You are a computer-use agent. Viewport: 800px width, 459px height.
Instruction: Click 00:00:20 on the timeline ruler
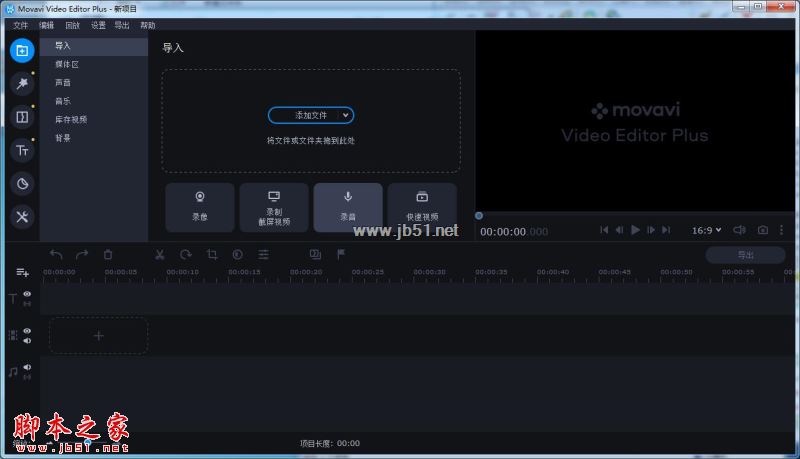[306, 272]
